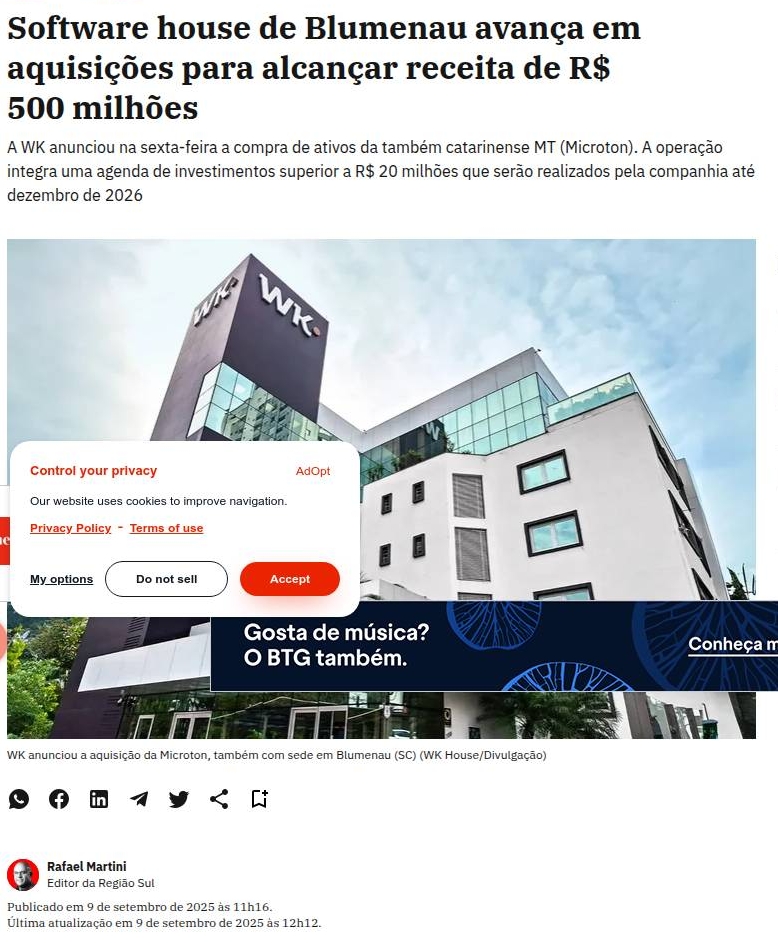Click the article headline about Blumenau
Image resolution: width=778 pixels, height=943 pixels.
tap(323, 68)
